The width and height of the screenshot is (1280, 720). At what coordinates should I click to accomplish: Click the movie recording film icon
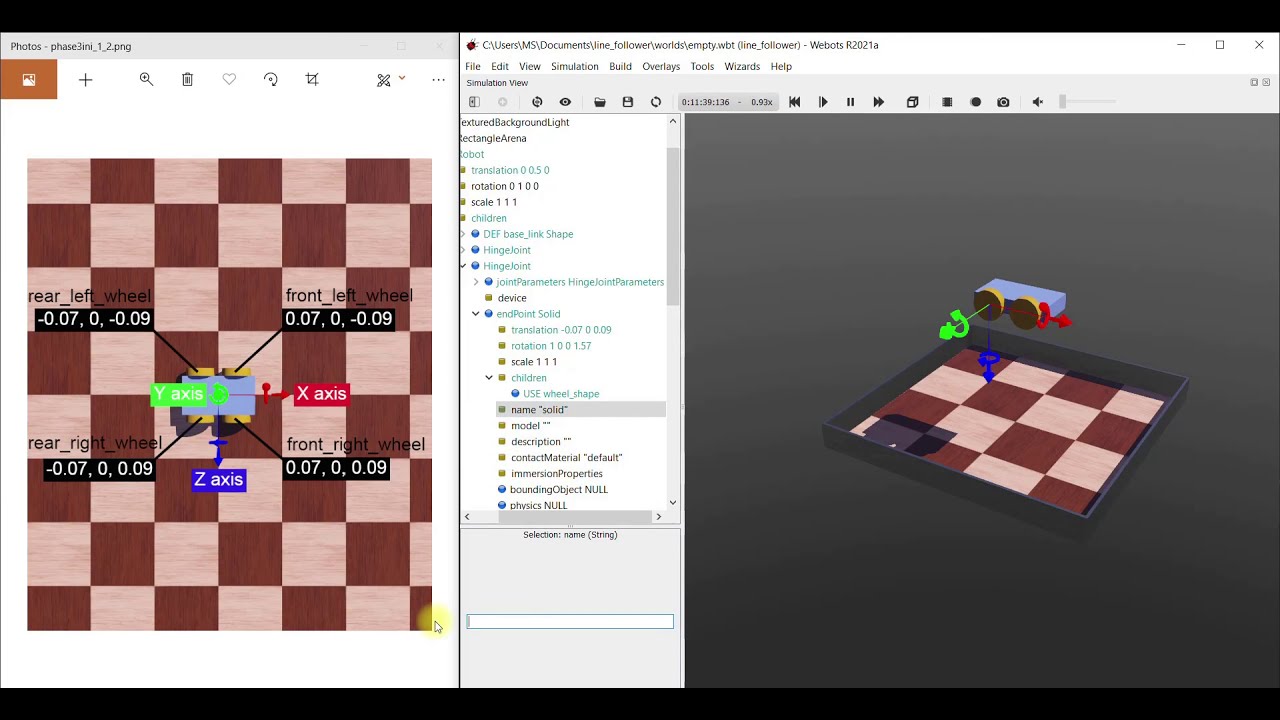[x=947, y=102]
